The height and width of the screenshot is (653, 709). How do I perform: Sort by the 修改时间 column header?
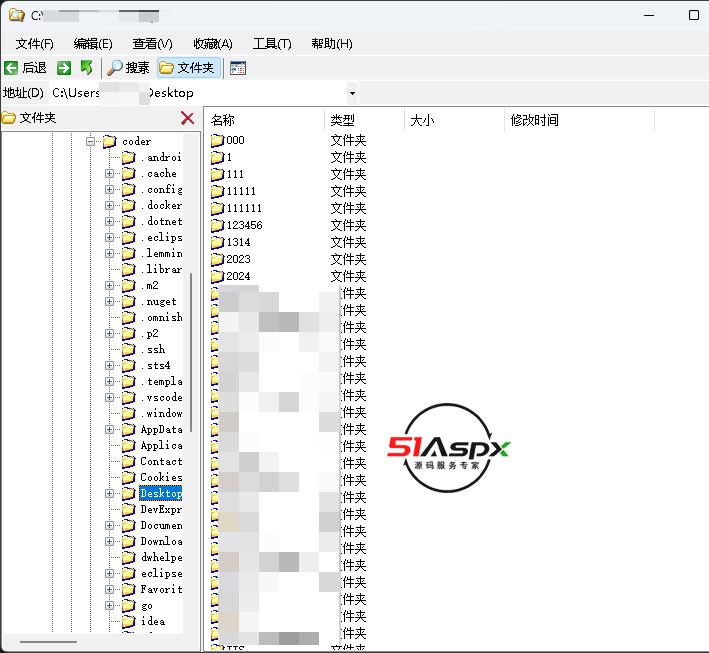click(x=579, y=120)
